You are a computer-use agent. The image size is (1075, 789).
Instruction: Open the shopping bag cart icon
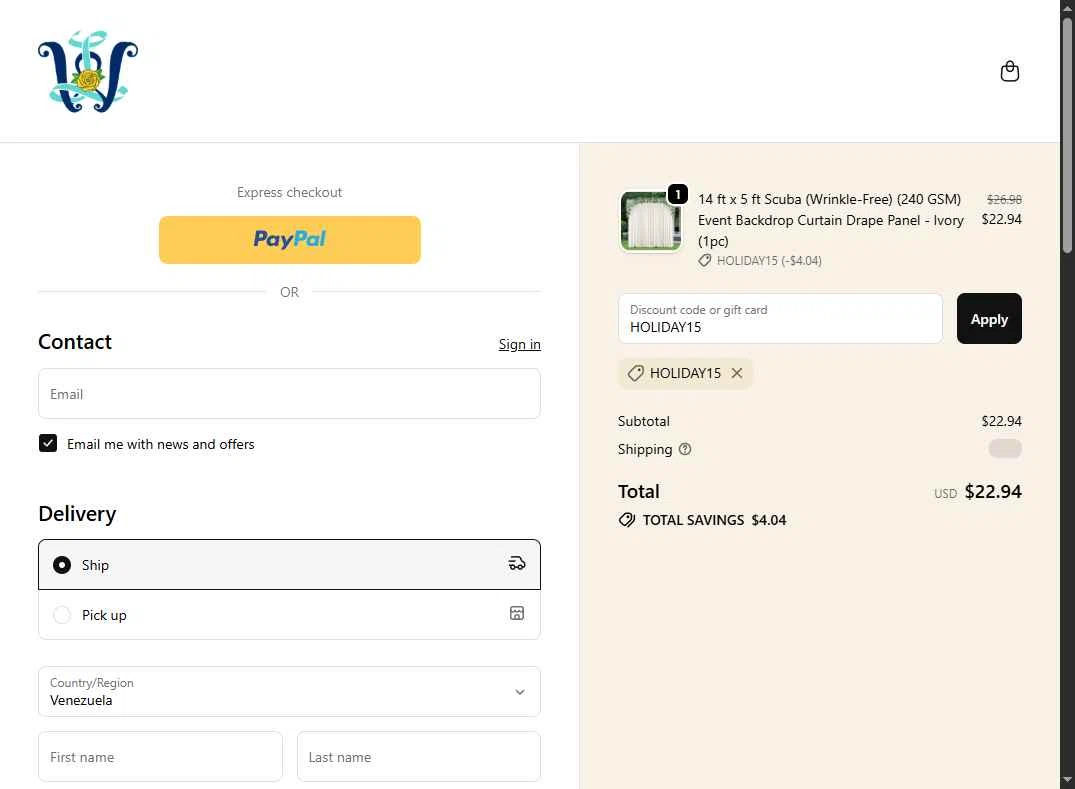click(x=1009, y=71)
